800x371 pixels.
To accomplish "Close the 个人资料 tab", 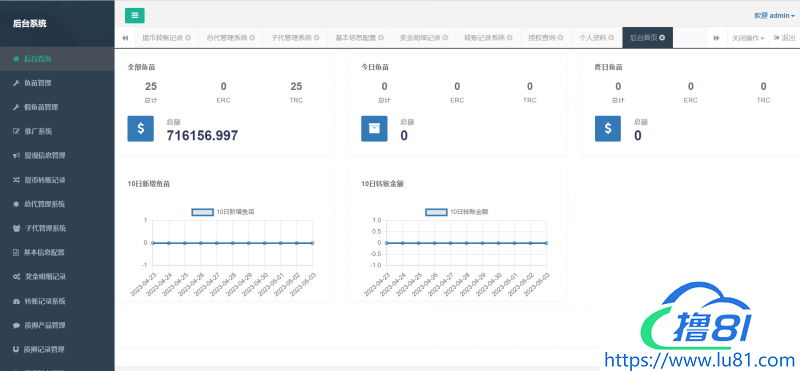I will pyautogui.click(x=611, y=38).
